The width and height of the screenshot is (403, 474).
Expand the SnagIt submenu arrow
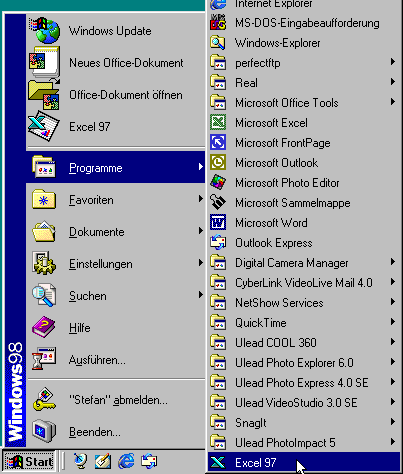pos(393,422)
